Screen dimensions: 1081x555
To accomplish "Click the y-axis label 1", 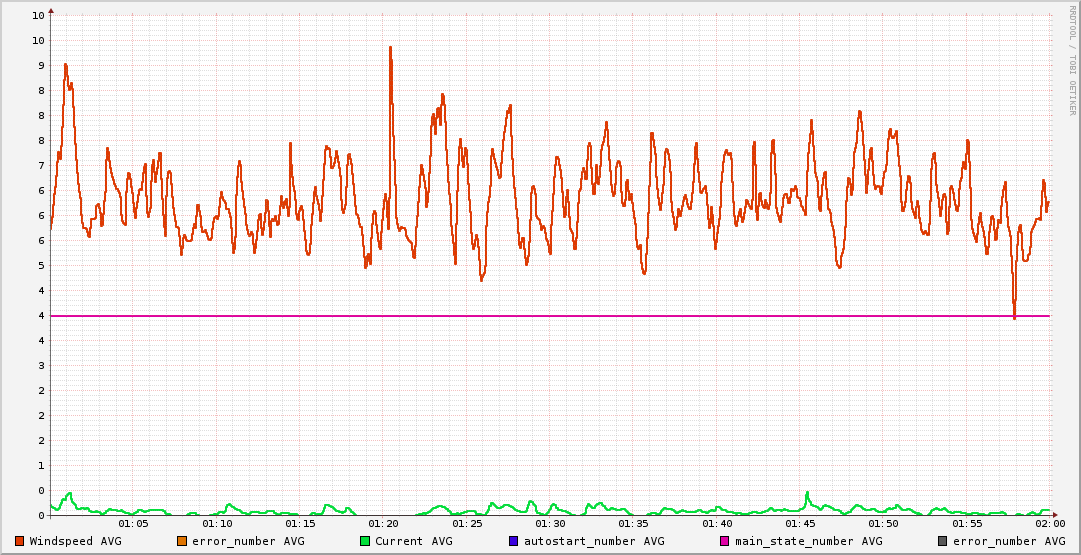I will tap(42, 465).
